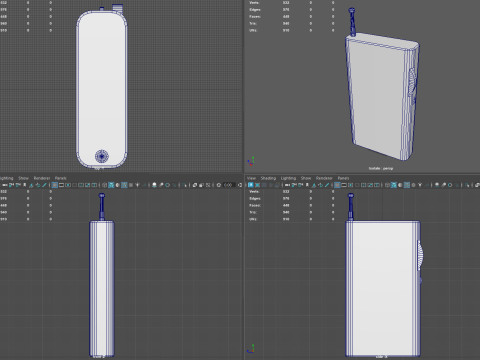Click Safe Title icon in left viewport toolbar
Image resolution: width=480 pixels, height=360 pixels.
point(94,185)
